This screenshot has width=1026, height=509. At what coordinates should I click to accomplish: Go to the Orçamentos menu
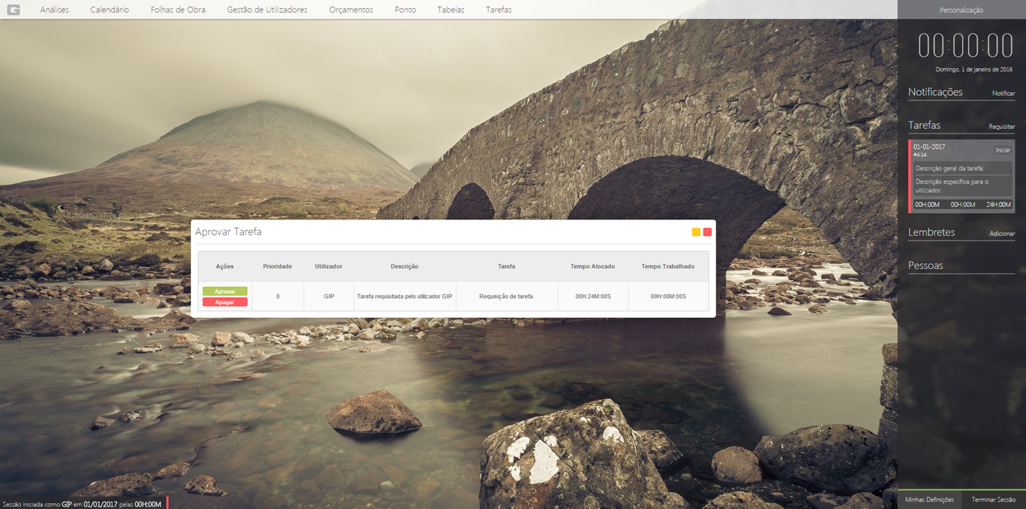(x=351, y=10)
